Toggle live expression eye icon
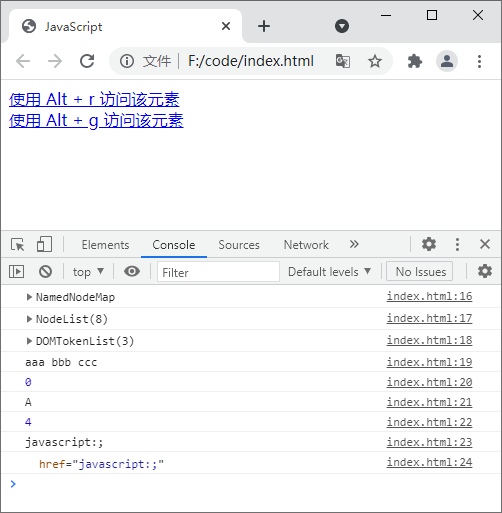The image size is (502, 513). tap(132, 271)
